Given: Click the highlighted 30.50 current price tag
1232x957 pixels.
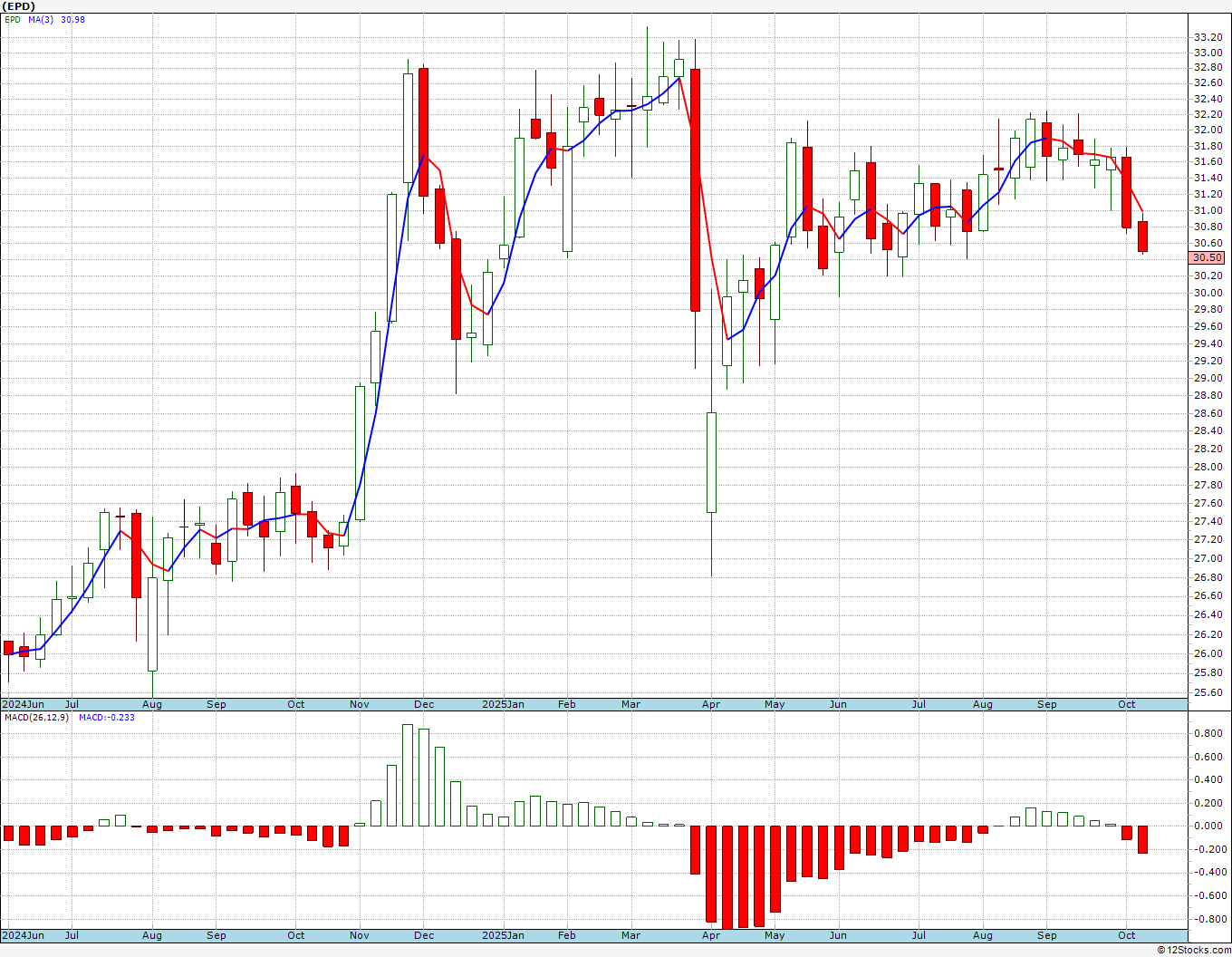Looking at the screenshot, I should [x=1207, y=258].
